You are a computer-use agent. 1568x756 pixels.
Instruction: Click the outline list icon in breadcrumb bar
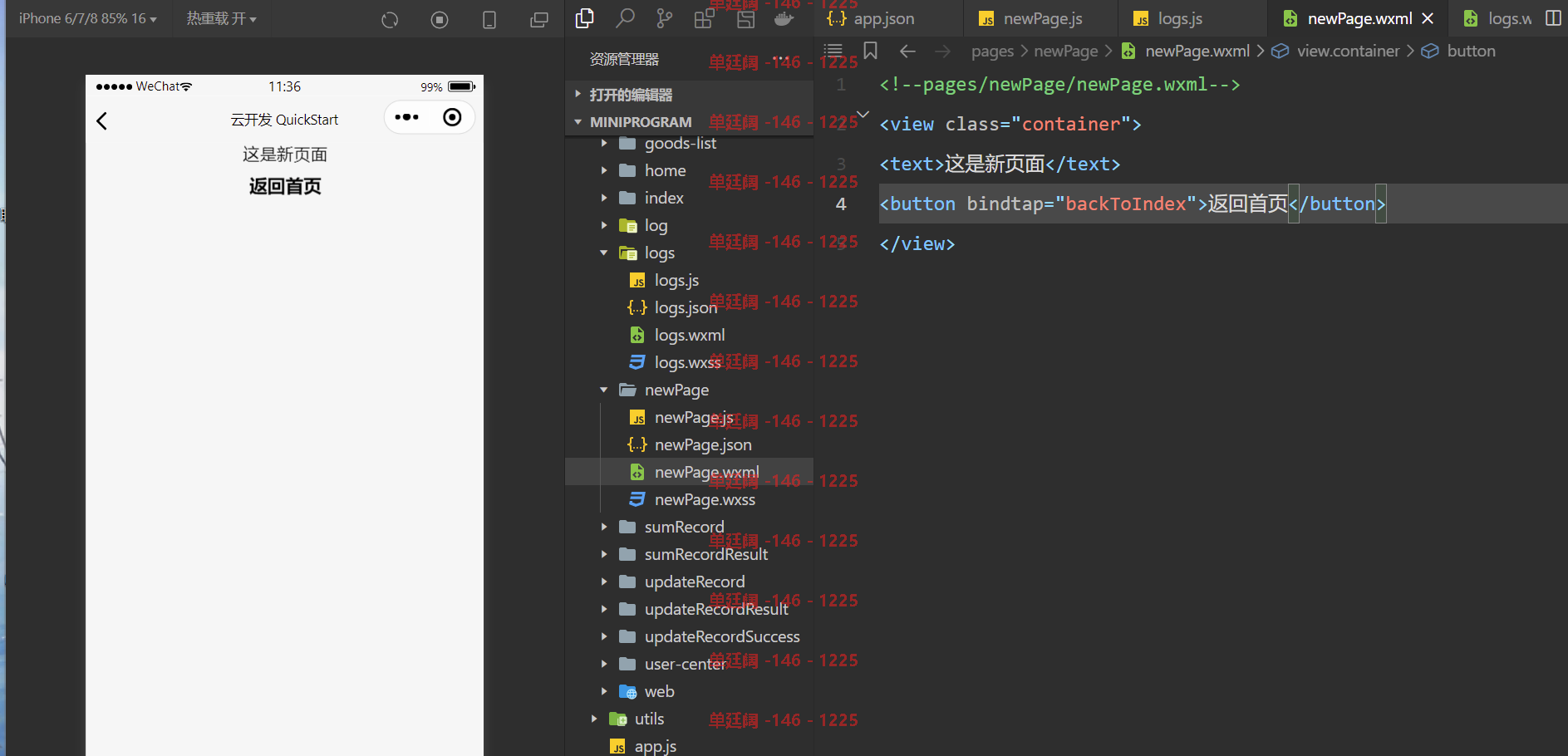coord(833,51)
